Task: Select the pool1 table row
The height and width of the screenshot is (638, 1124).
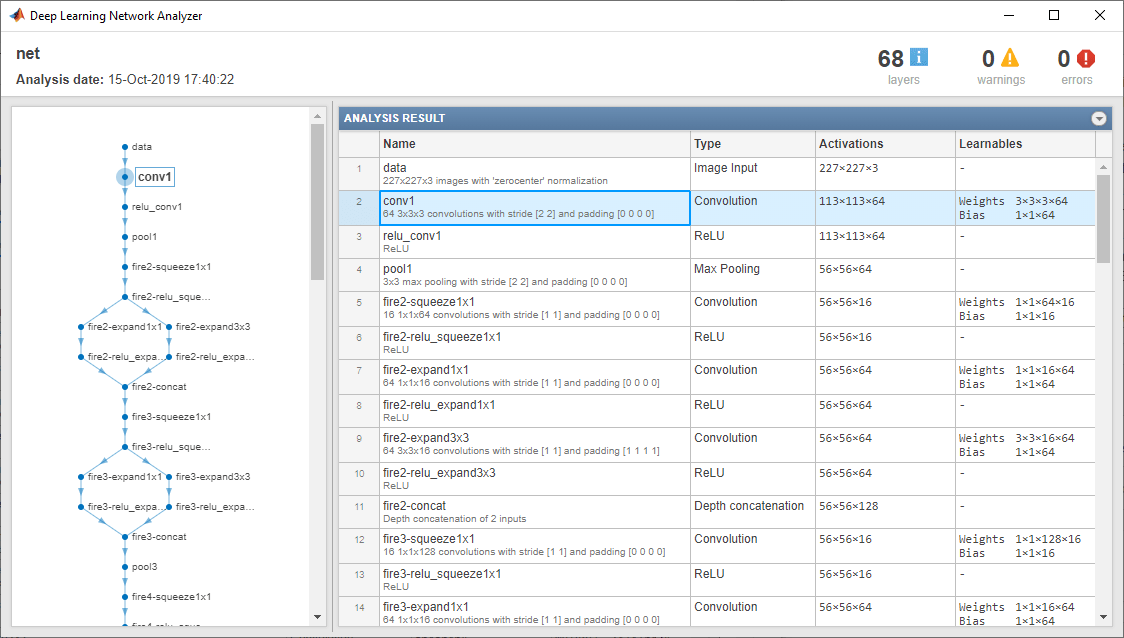Action: coord(717,275)
